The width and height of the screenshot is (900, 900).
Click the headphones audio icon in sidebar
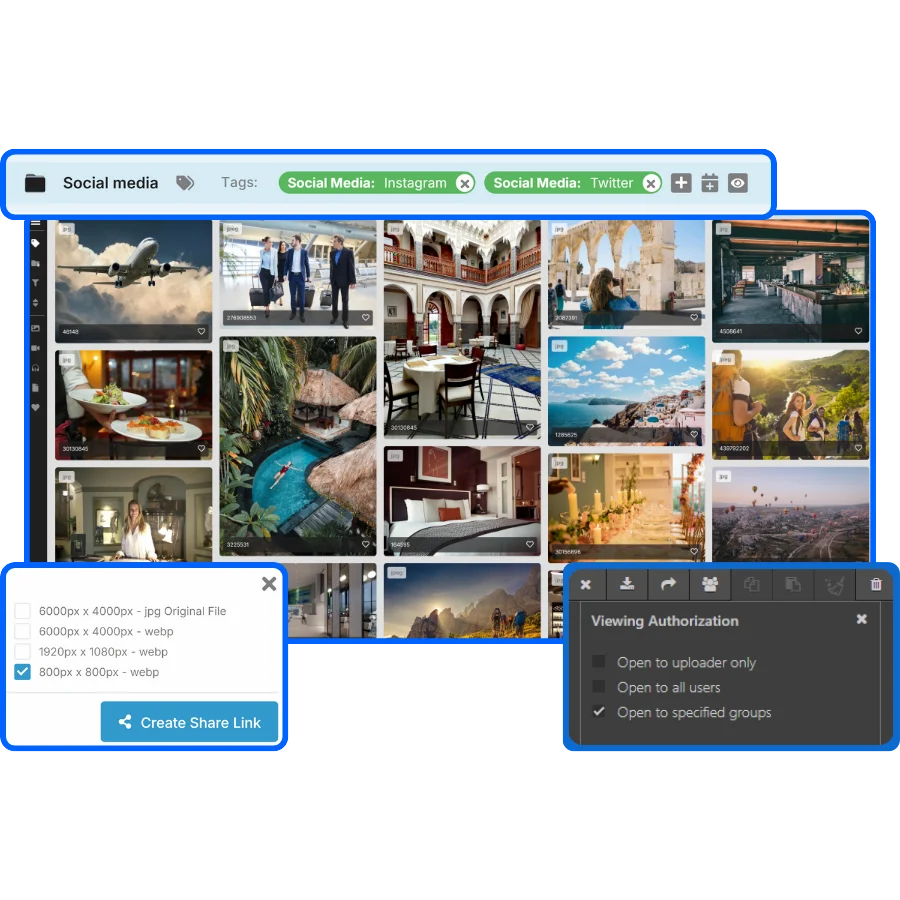pyautogui.click(x=36, y=368)
